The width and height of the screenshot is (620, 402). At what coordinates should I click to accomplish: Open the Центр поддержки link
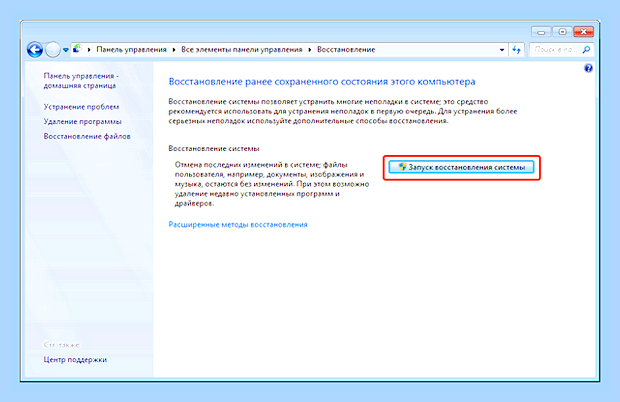point(75,360)
